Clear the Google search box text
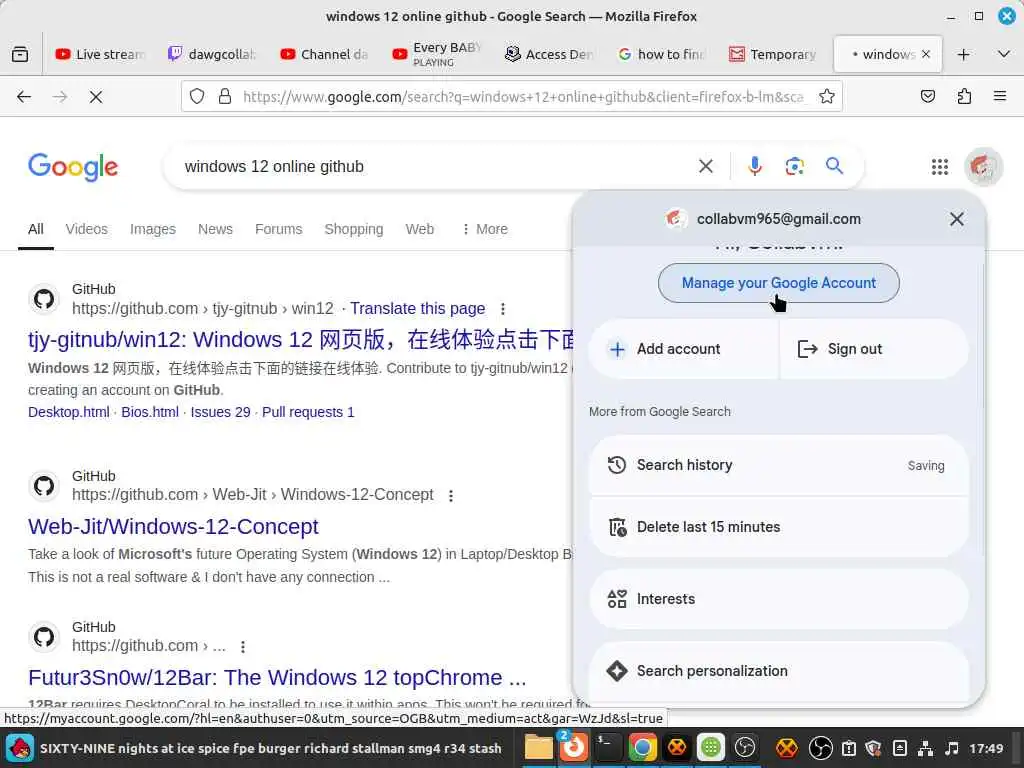Viewport: 1024px width, 768px height. point(705,167)
